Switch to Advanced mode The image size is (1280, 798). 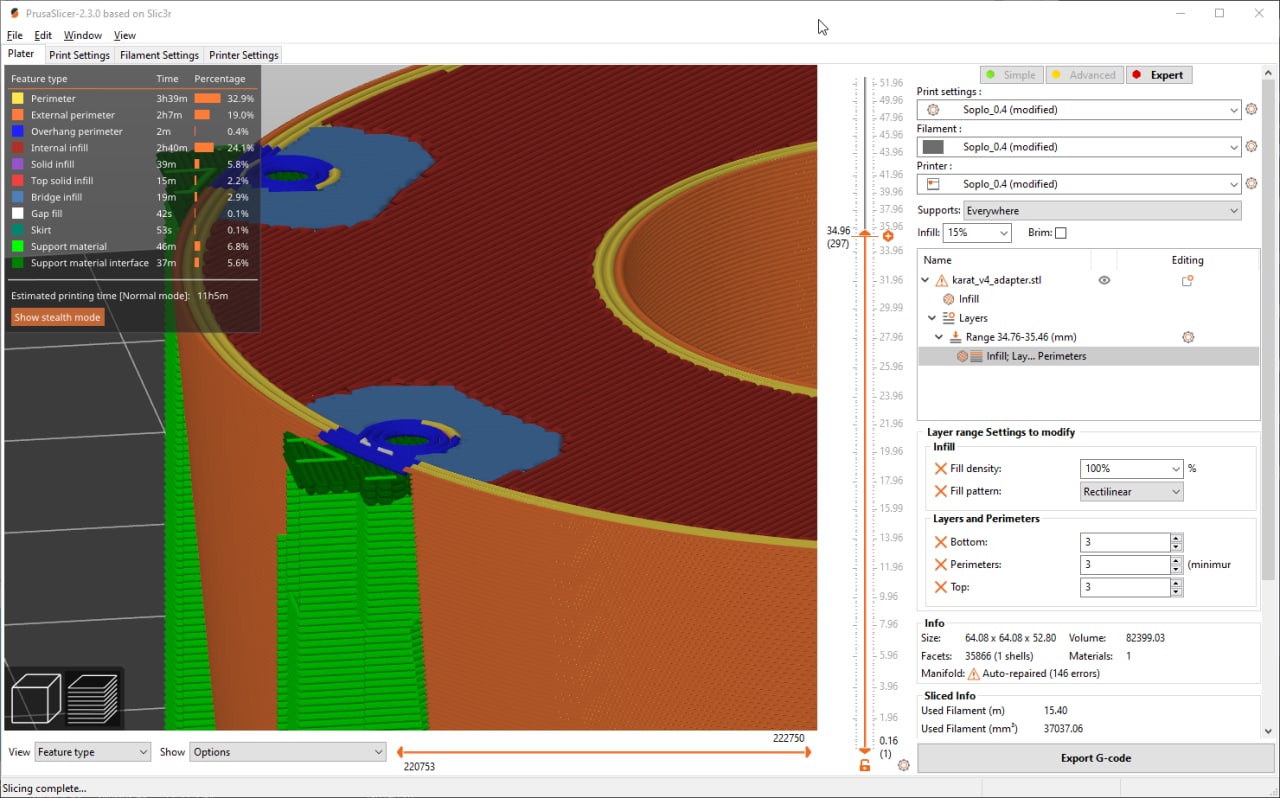(x=1084, y=75)
